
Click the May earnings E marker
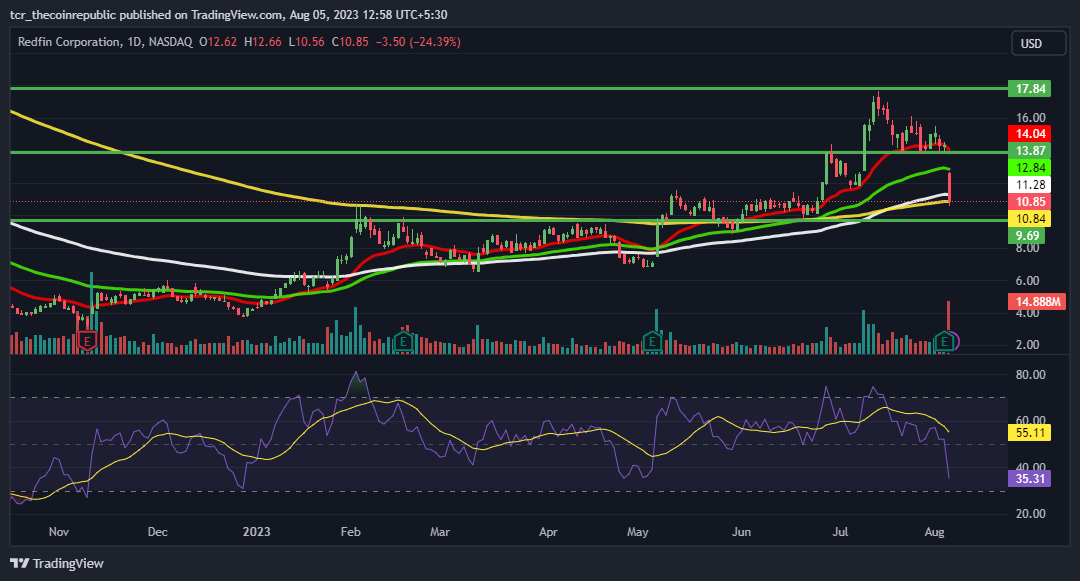(652, 341)
